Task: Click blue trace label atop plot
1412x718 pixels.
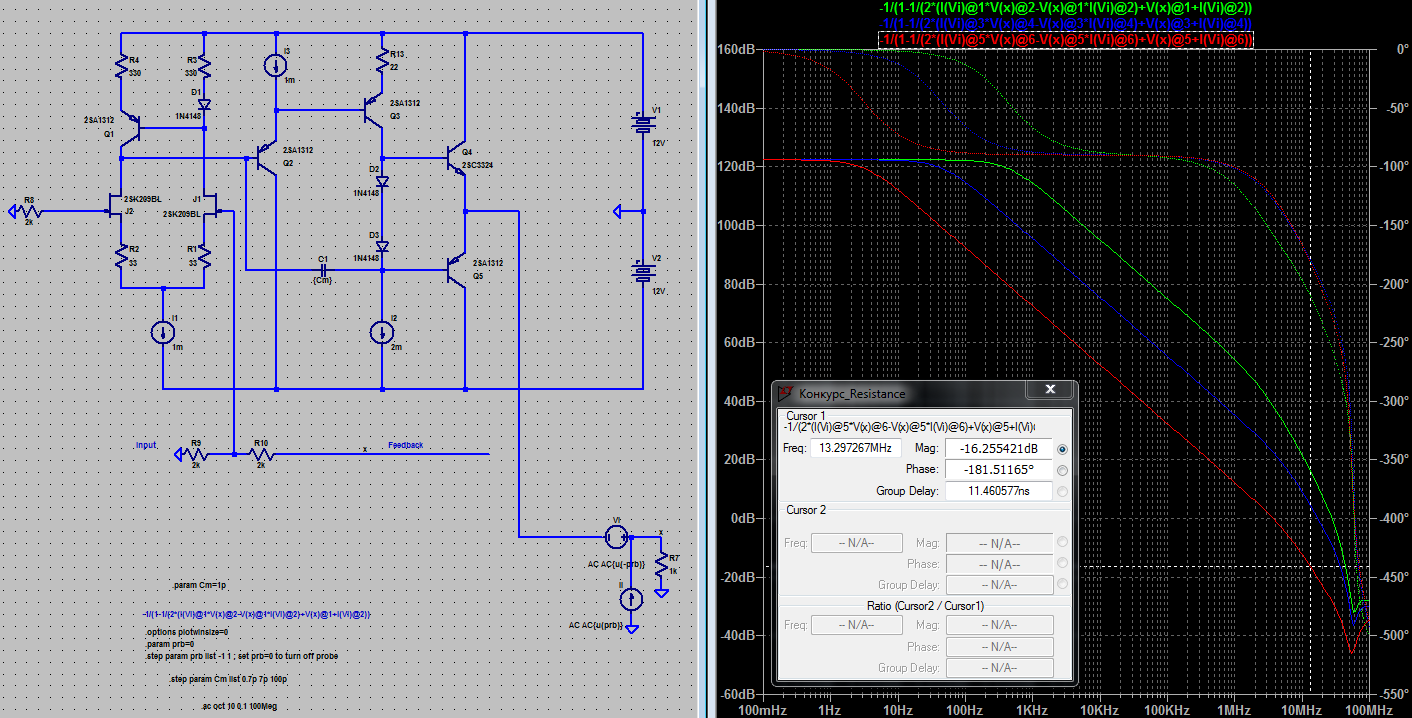Action: (x=1065, y=23)
